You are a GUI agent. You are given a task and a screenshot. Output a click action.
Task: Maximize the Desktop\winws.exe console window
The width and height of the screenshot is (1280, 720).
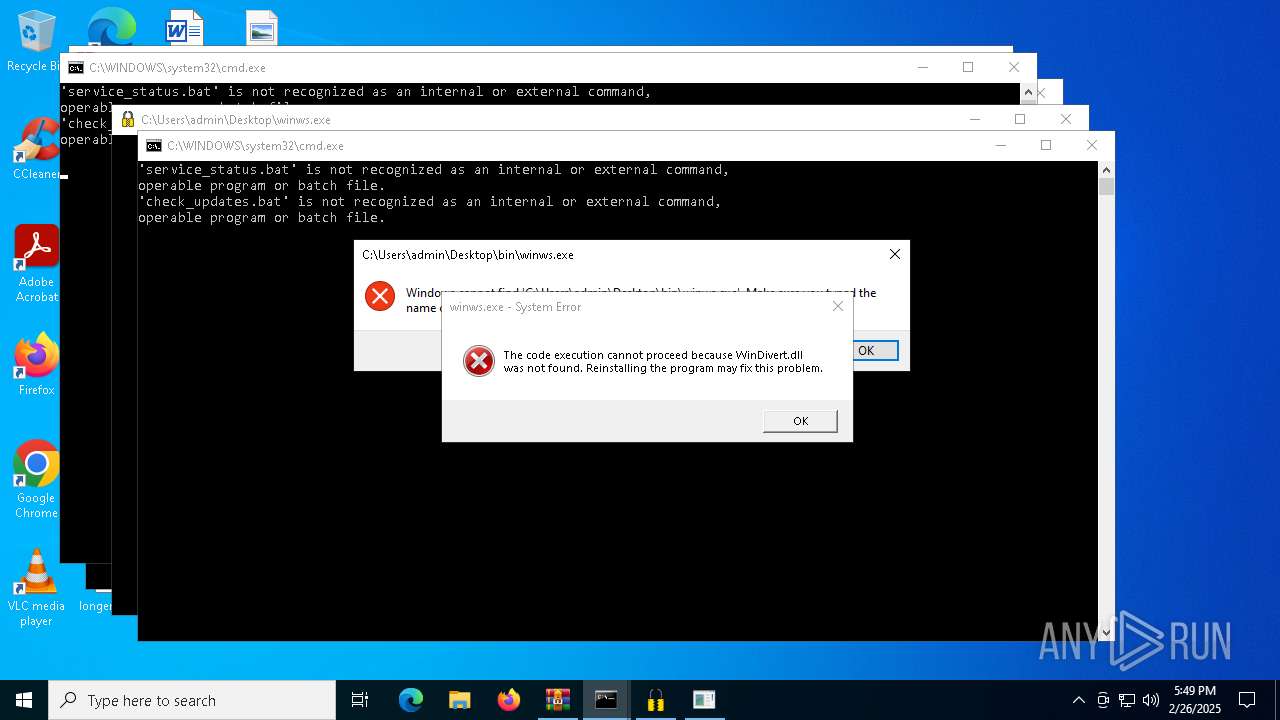[1020, 119]
